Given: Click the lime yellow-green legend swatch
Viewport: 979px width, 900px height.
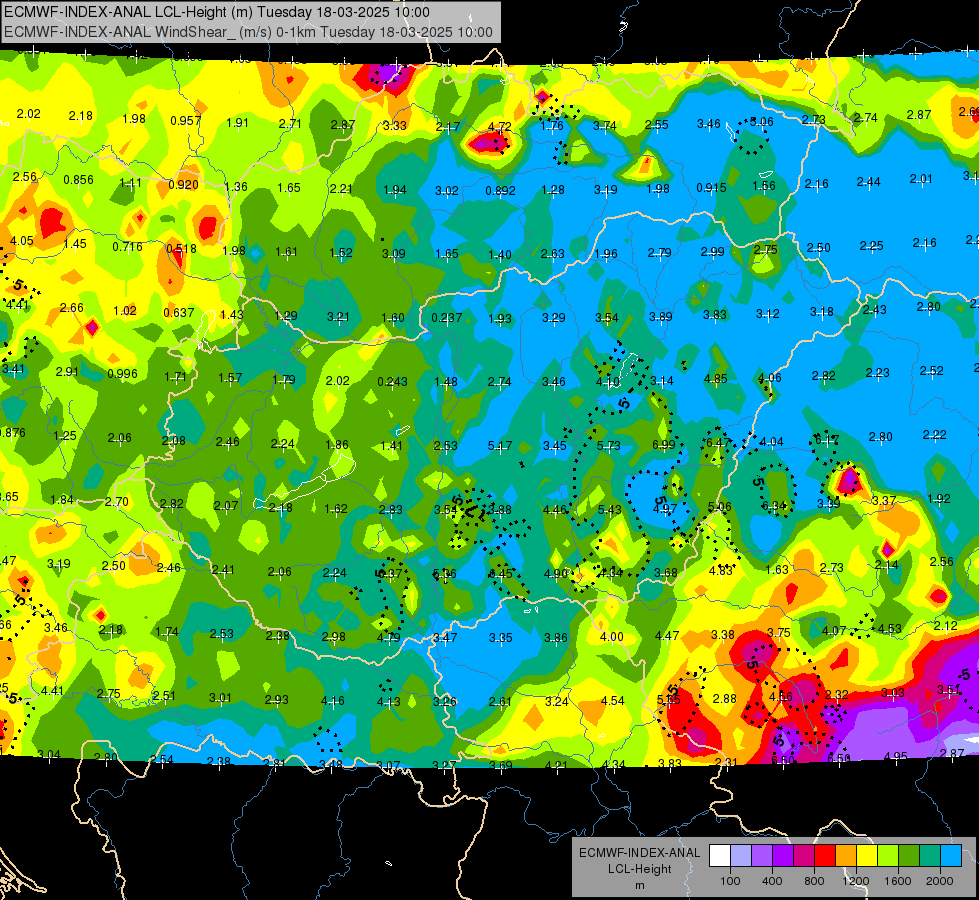Looking at the screenshot, I should coord(888,855).
